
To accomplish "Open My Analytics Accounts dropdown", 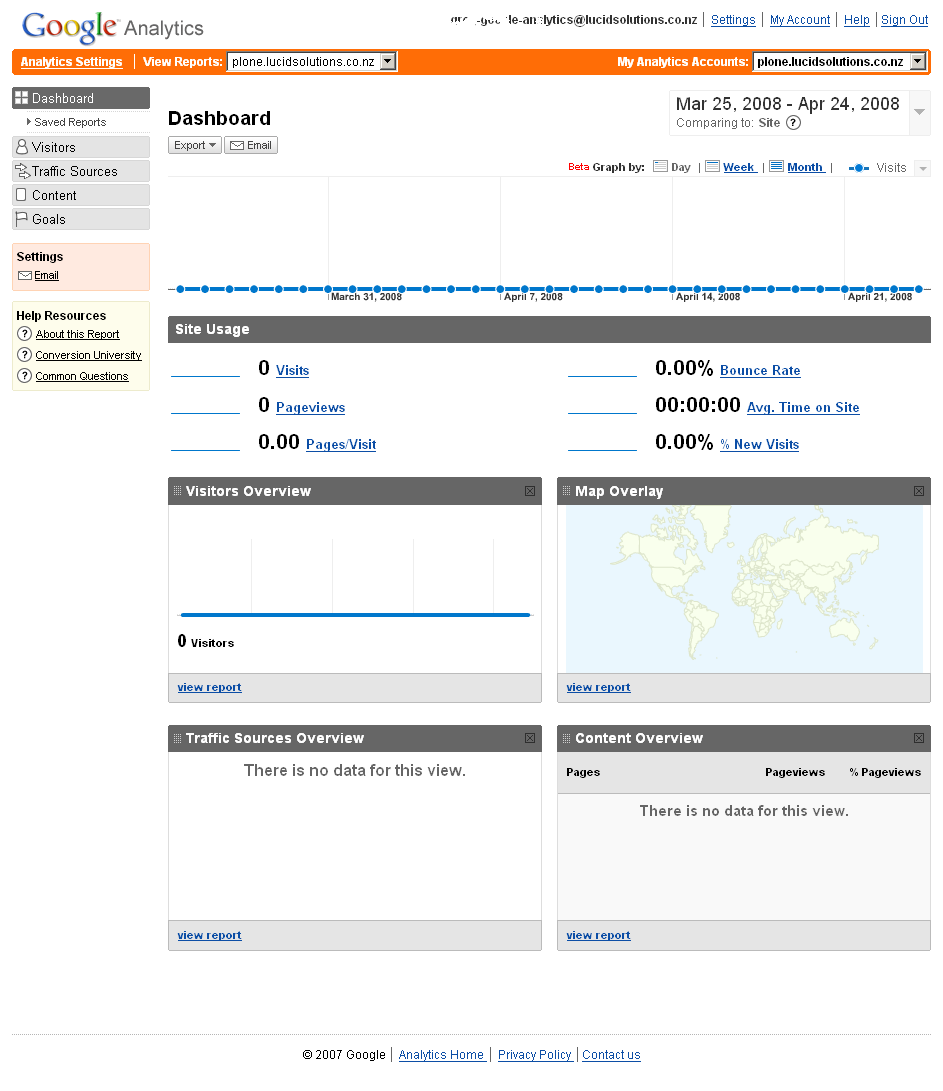I will tap(840, 62).
